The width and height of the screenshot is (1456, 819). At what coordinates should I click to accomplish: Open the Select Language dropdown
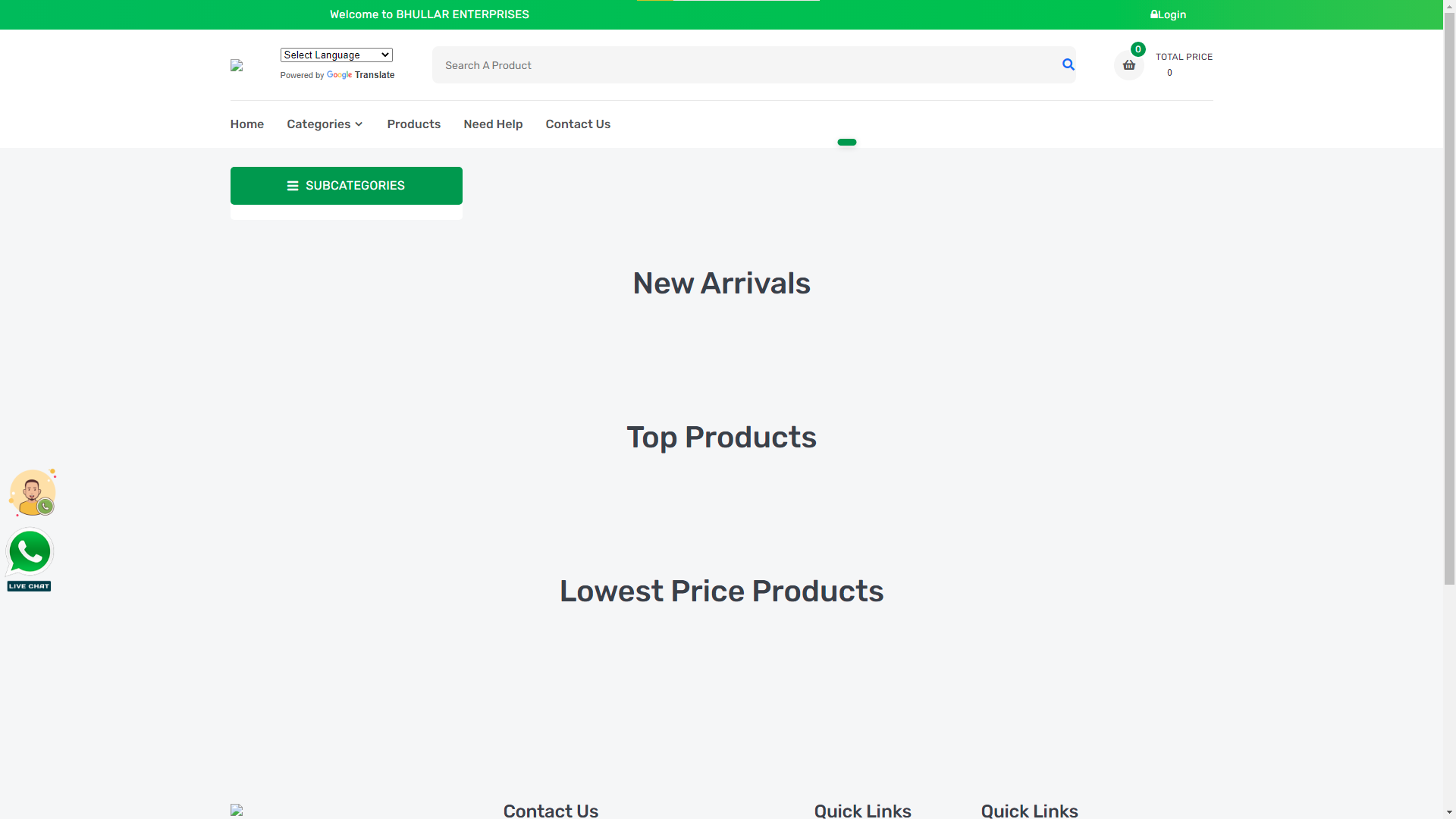coord(337,55)
